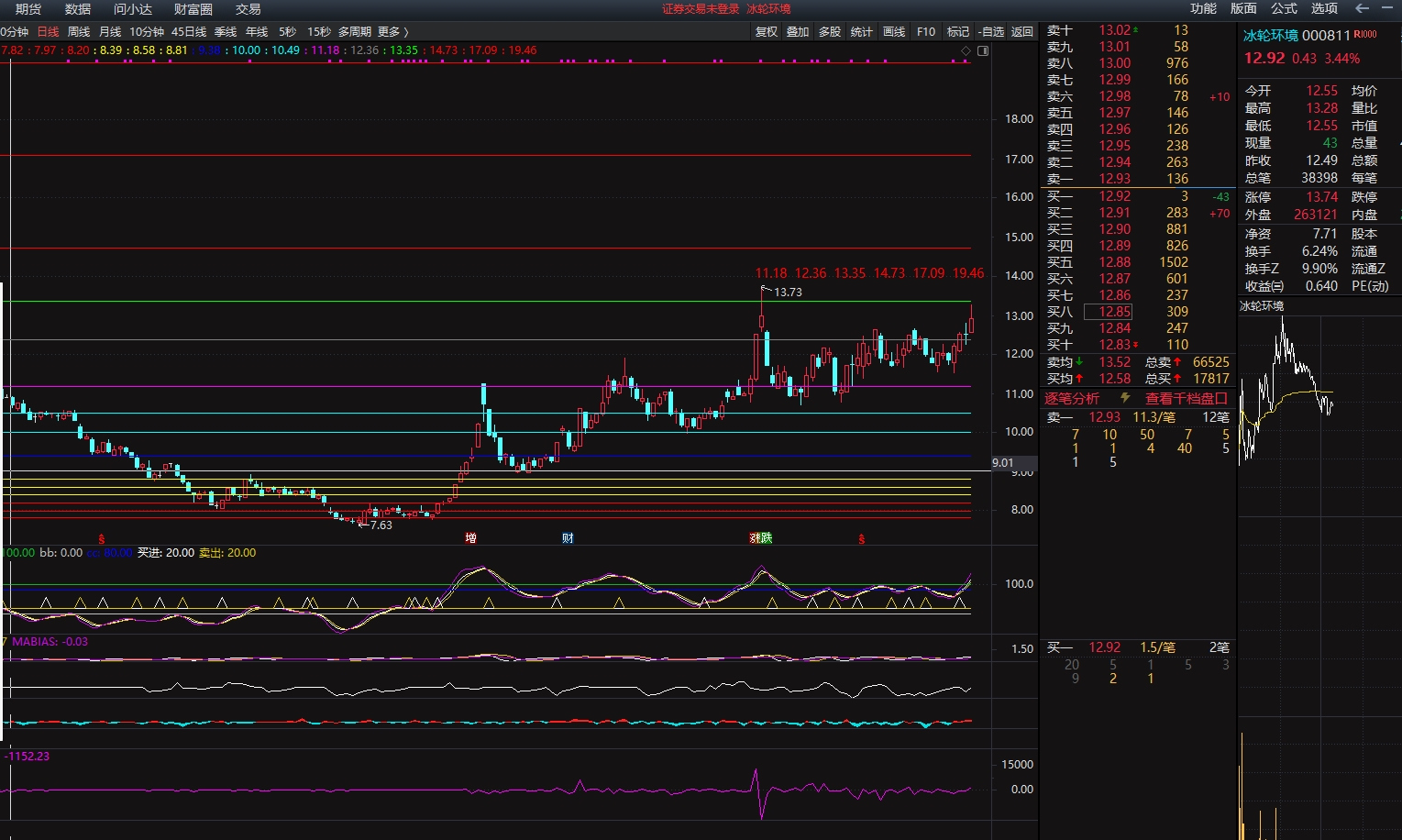
Task: Click the 增 event marker on chart
Action: click(x=470, y=538)
